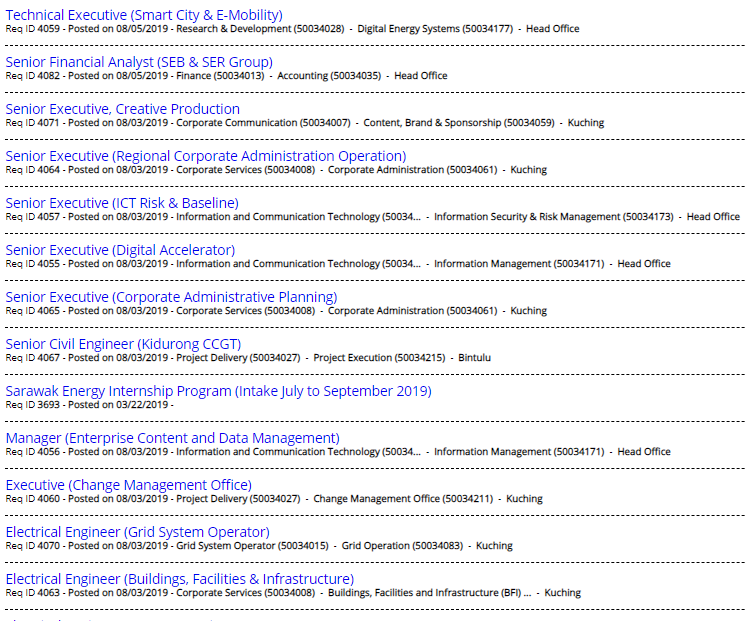Select details line for Req ID 4057

[372, 217]
